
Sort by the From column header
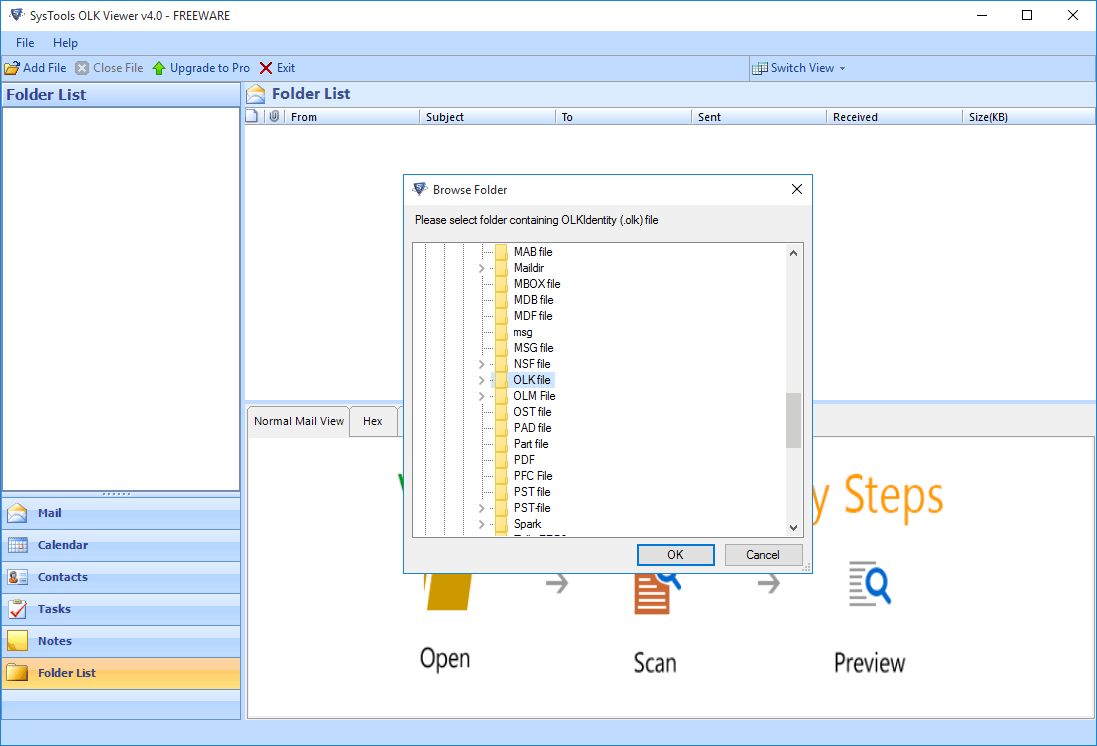[x=352, y=117]
